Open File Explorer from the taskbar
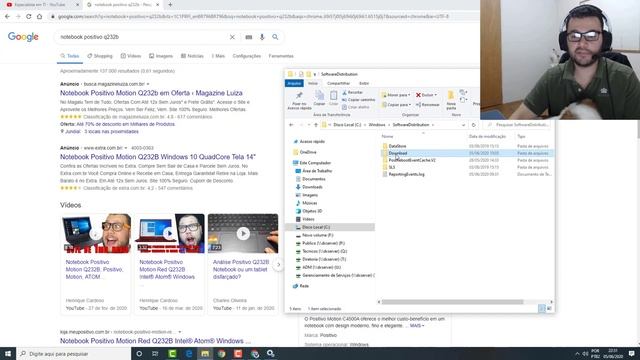640x360 pixels. pyautogui.click(x=205, y=353)
